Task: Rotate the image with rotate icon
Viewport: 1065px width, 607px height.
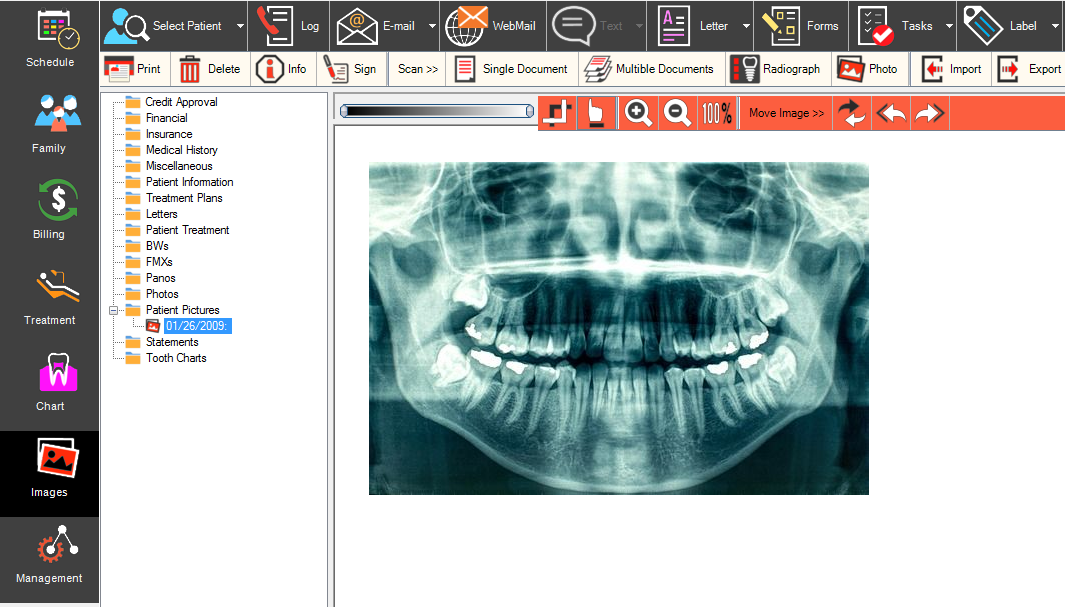Action: (852, 113)
